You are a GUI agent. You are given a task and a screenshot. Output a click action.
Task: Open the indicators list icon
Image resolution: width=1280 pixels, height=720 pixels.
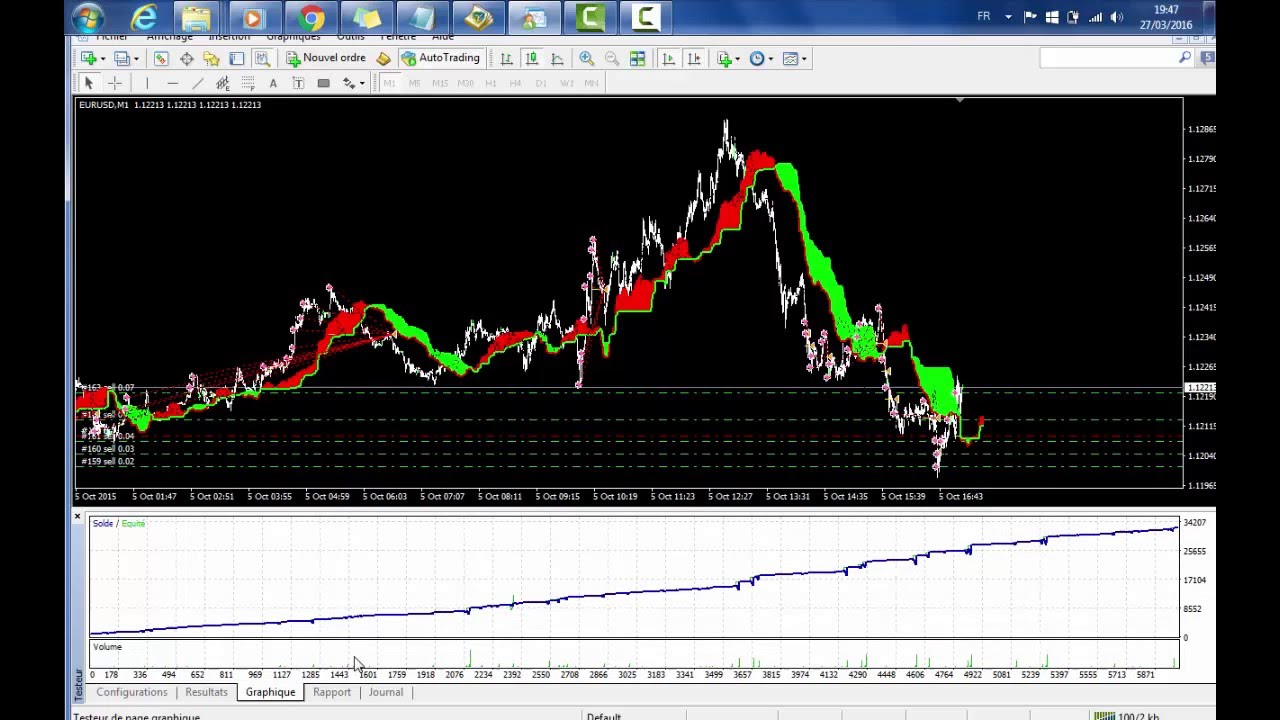(x=724, y=58)
